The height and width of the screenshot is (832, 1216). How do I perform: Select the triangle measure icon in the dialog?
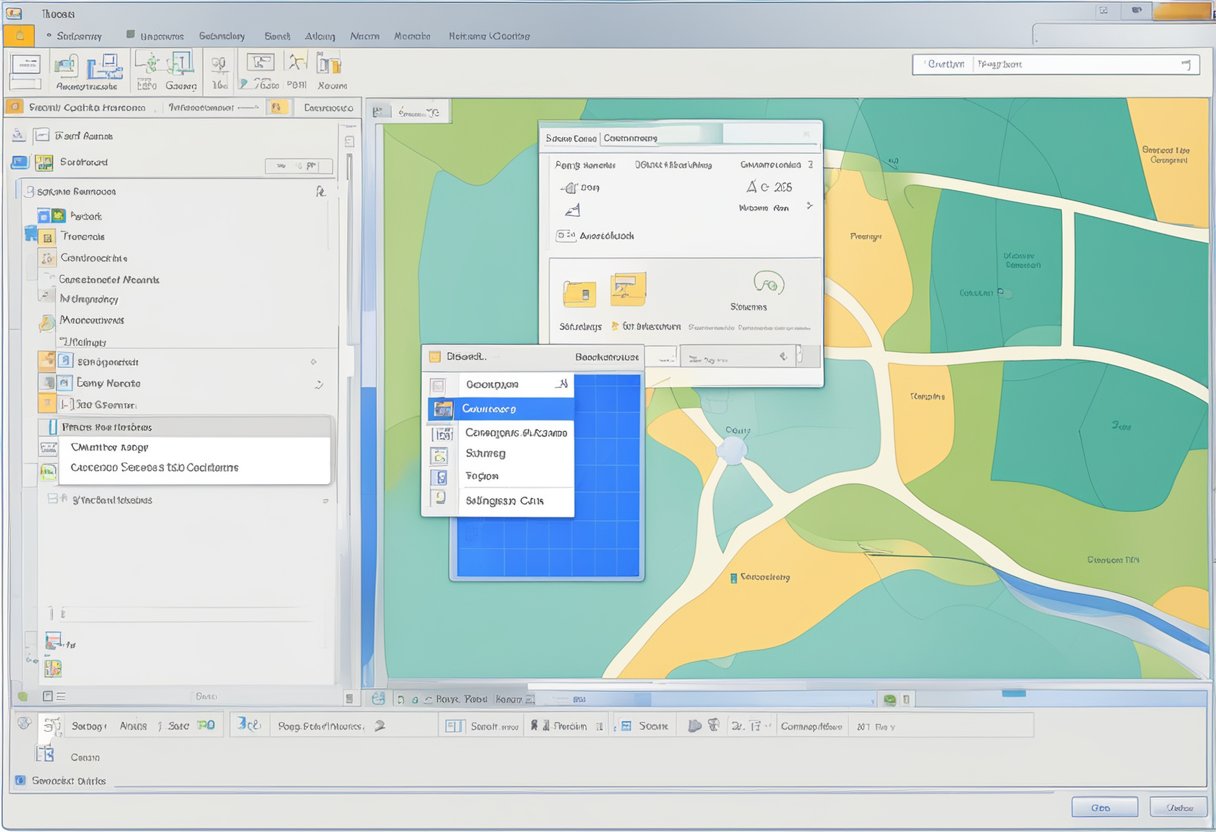click(572, 210)
